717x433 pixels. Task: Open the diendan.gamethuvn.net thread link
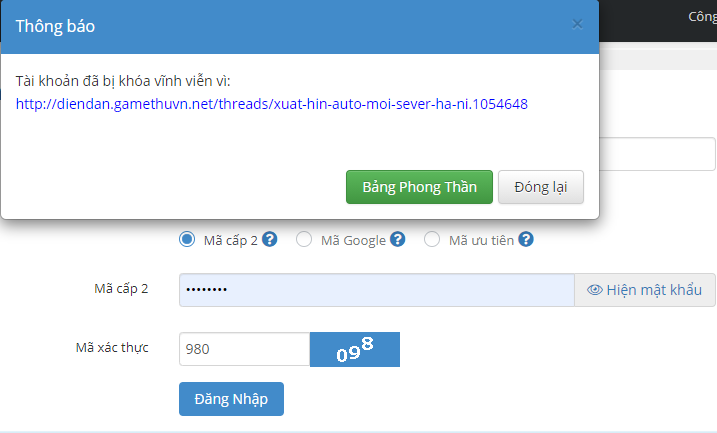tap(272, 104)
